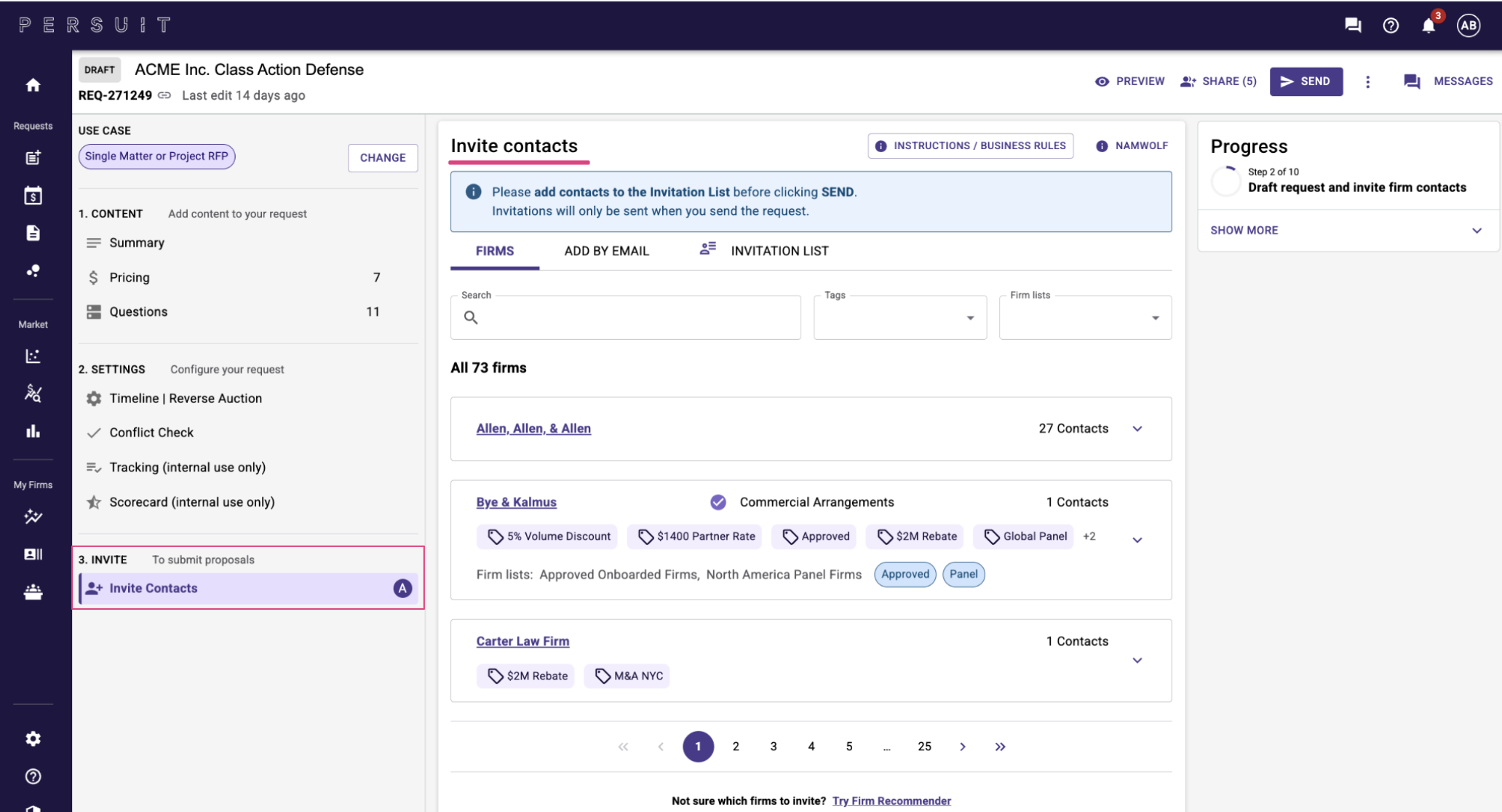Open contacts card icon under My Firms

coord(33,554)
